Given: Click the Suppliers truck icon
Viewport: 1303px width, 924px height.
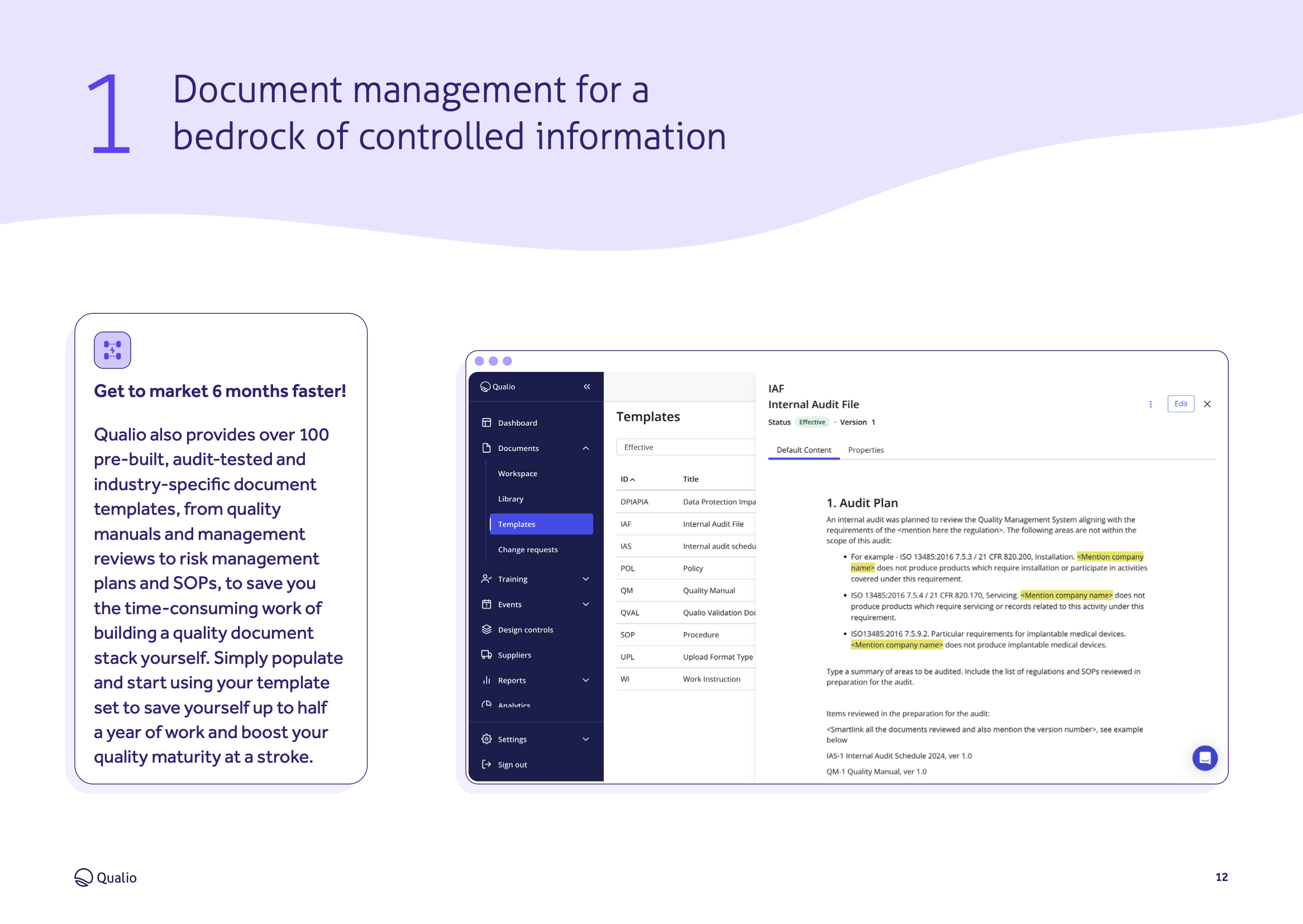Looking at the screenshot, I should (486, 655).
